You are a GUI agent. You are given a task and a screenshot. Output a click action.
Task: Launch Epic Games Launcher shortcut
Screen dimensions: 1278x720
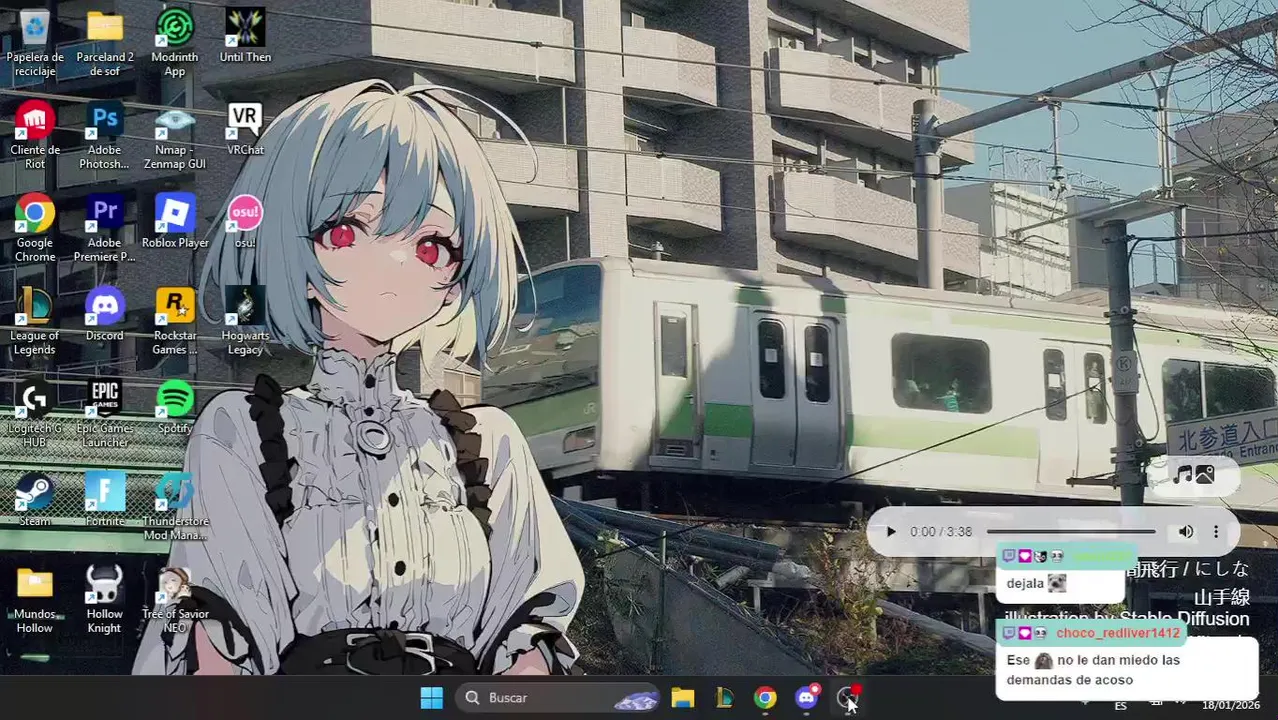click(105, 413)
